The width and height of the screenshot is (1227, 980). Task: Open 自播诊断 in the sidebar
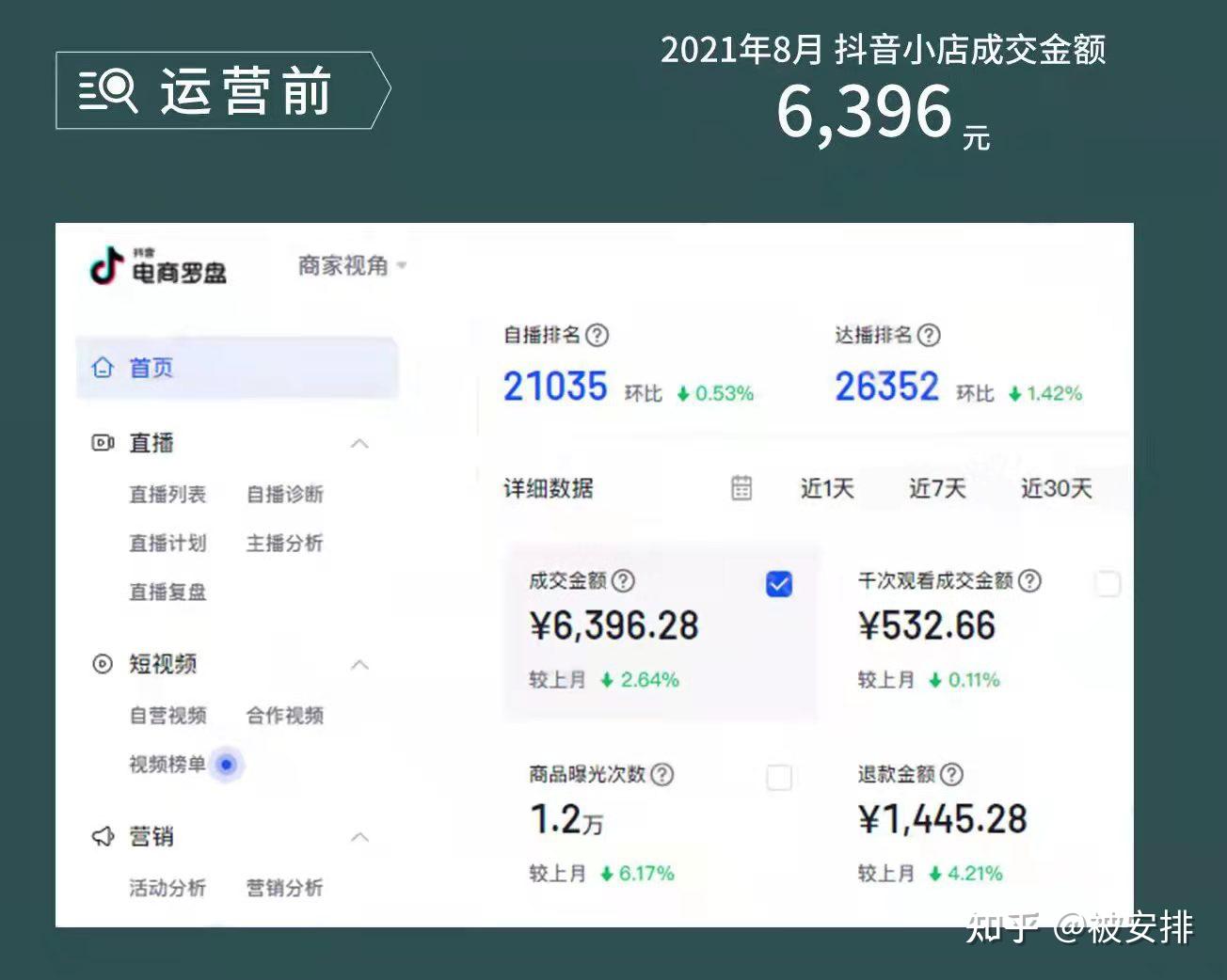click(x=284, y=495)
